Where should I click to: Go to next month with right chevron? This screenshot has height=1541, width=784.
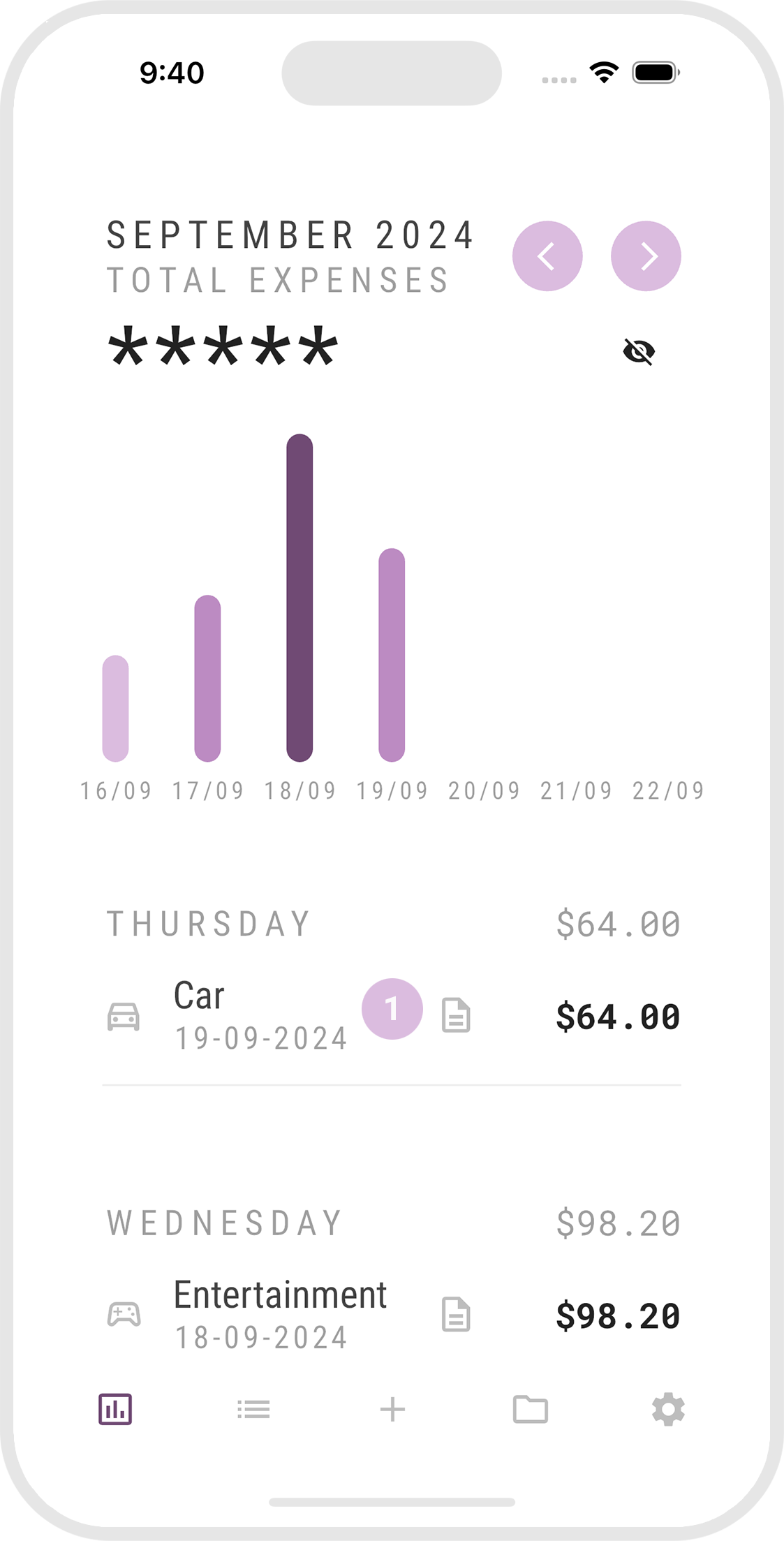click(646, 256)
